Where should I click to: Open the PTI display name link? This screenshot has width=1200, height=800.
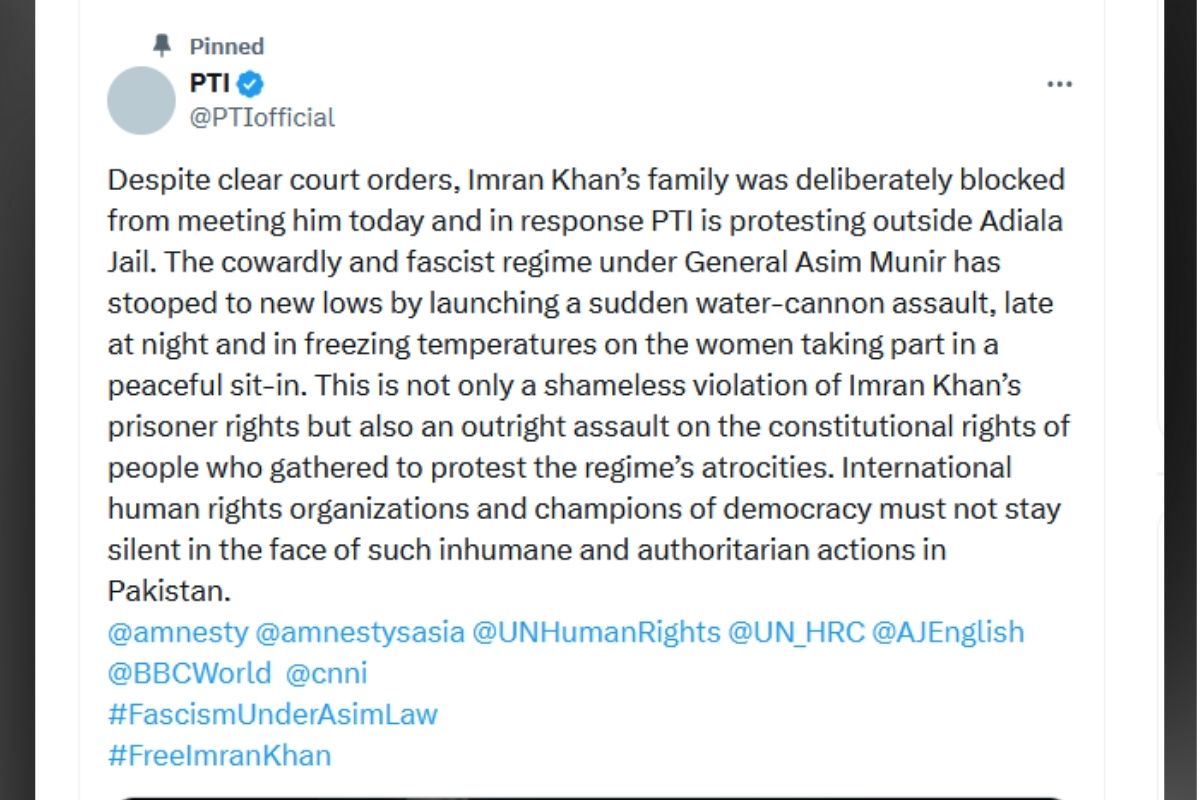coord(209,84)
